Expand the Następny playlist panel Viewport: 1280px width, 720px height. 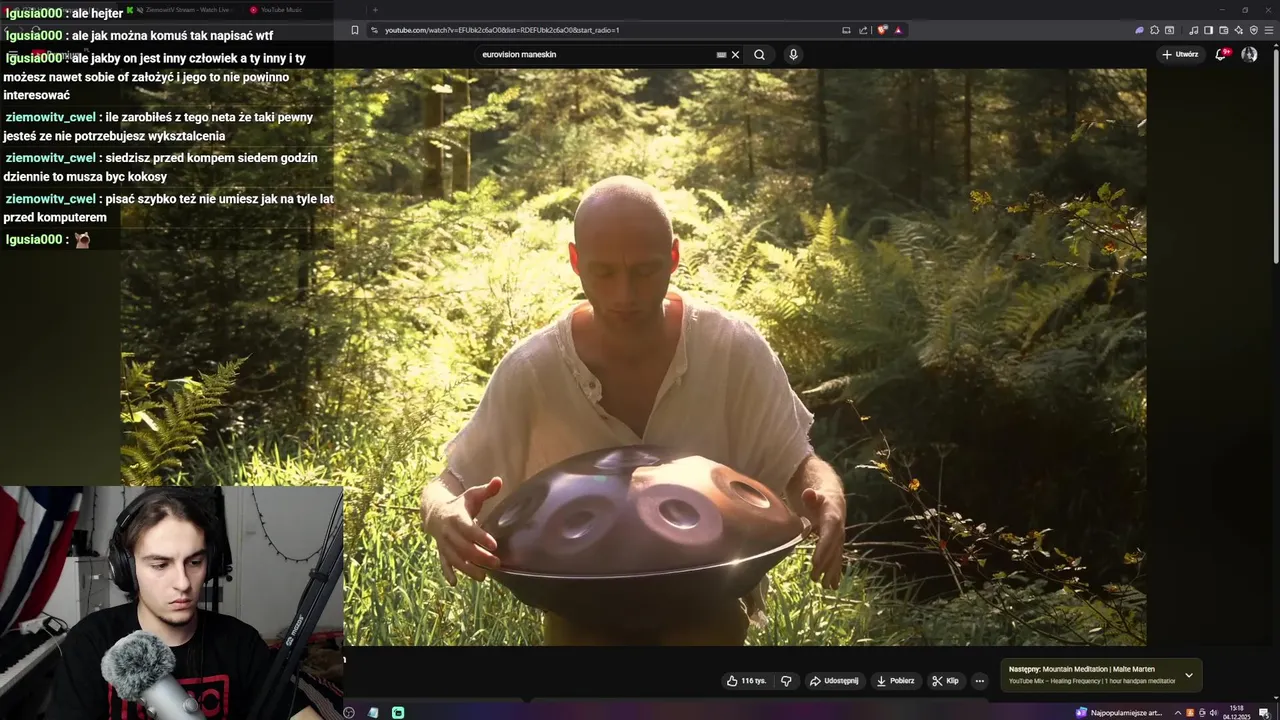[1189, 675]
